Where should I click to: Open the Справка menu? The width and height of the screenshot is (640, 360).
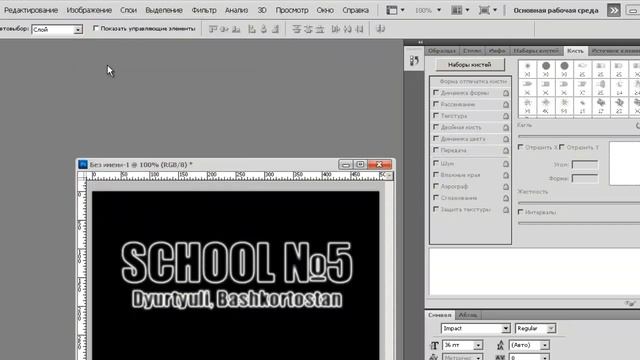(356, 10)
